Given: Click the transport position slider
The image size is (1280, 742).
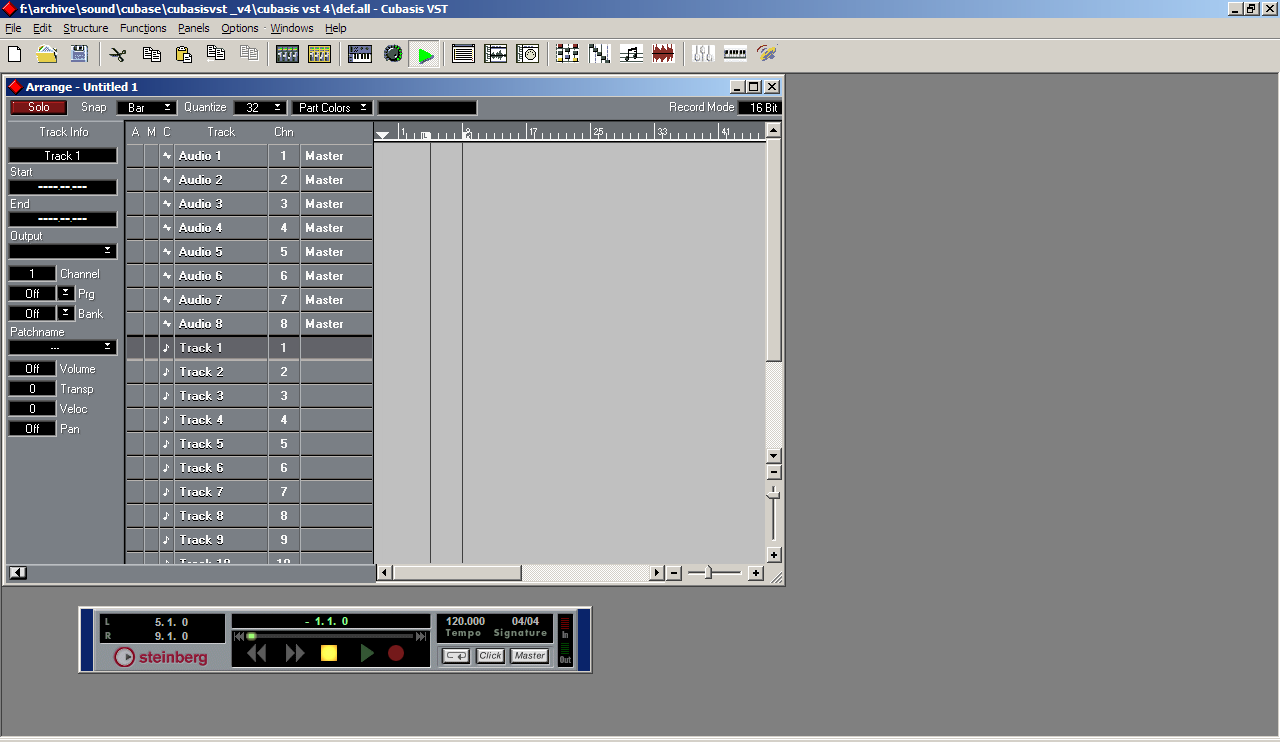Looking at the screenshot, I should tap(330, 636).
